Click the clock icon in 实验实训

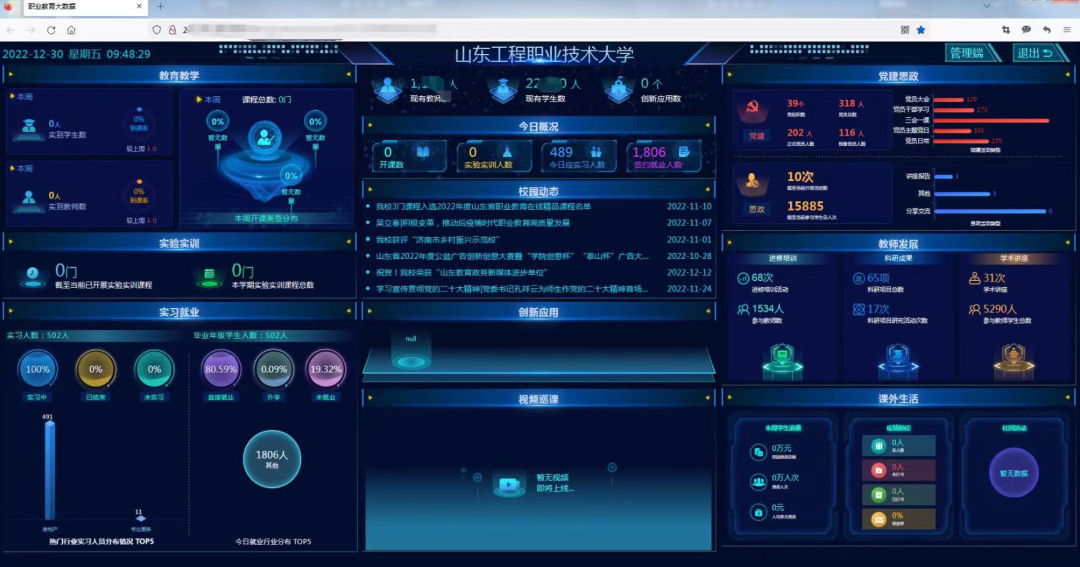coord(32,275)
